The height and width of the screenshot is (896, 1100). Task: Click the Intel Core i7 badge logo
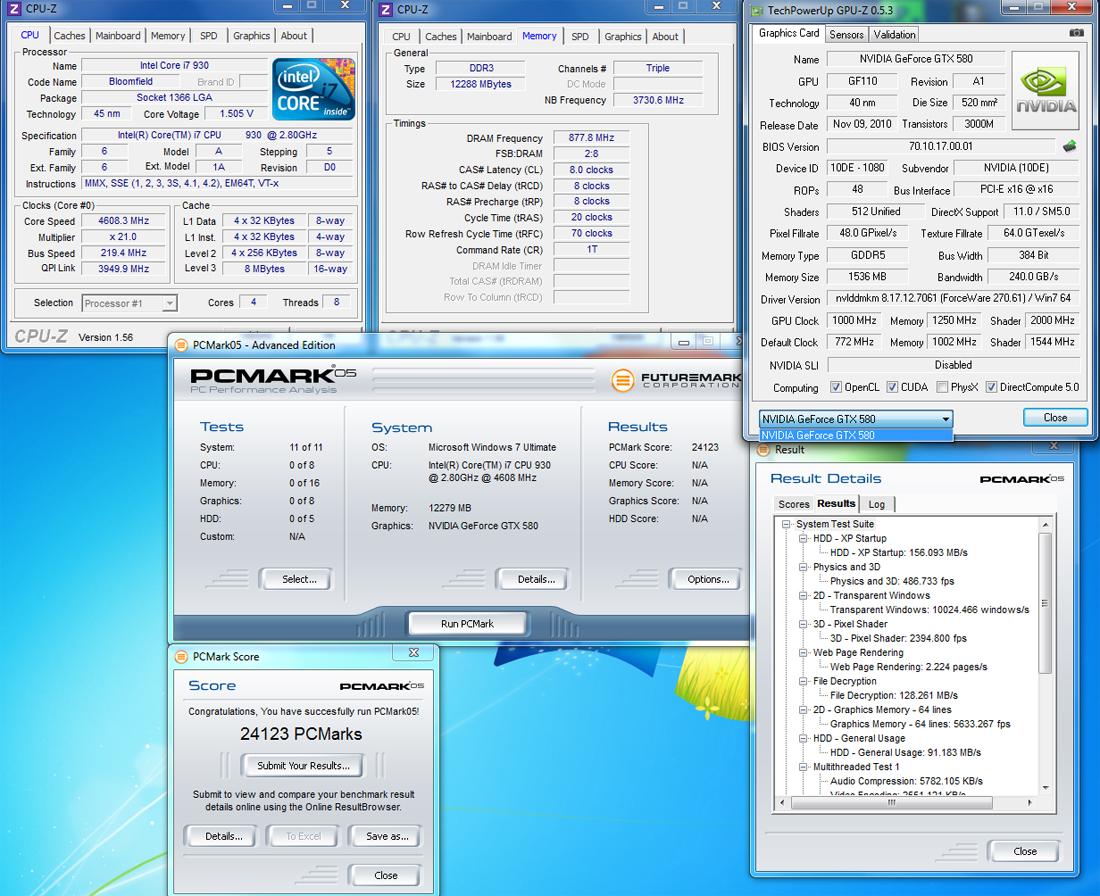coord(313,89)
